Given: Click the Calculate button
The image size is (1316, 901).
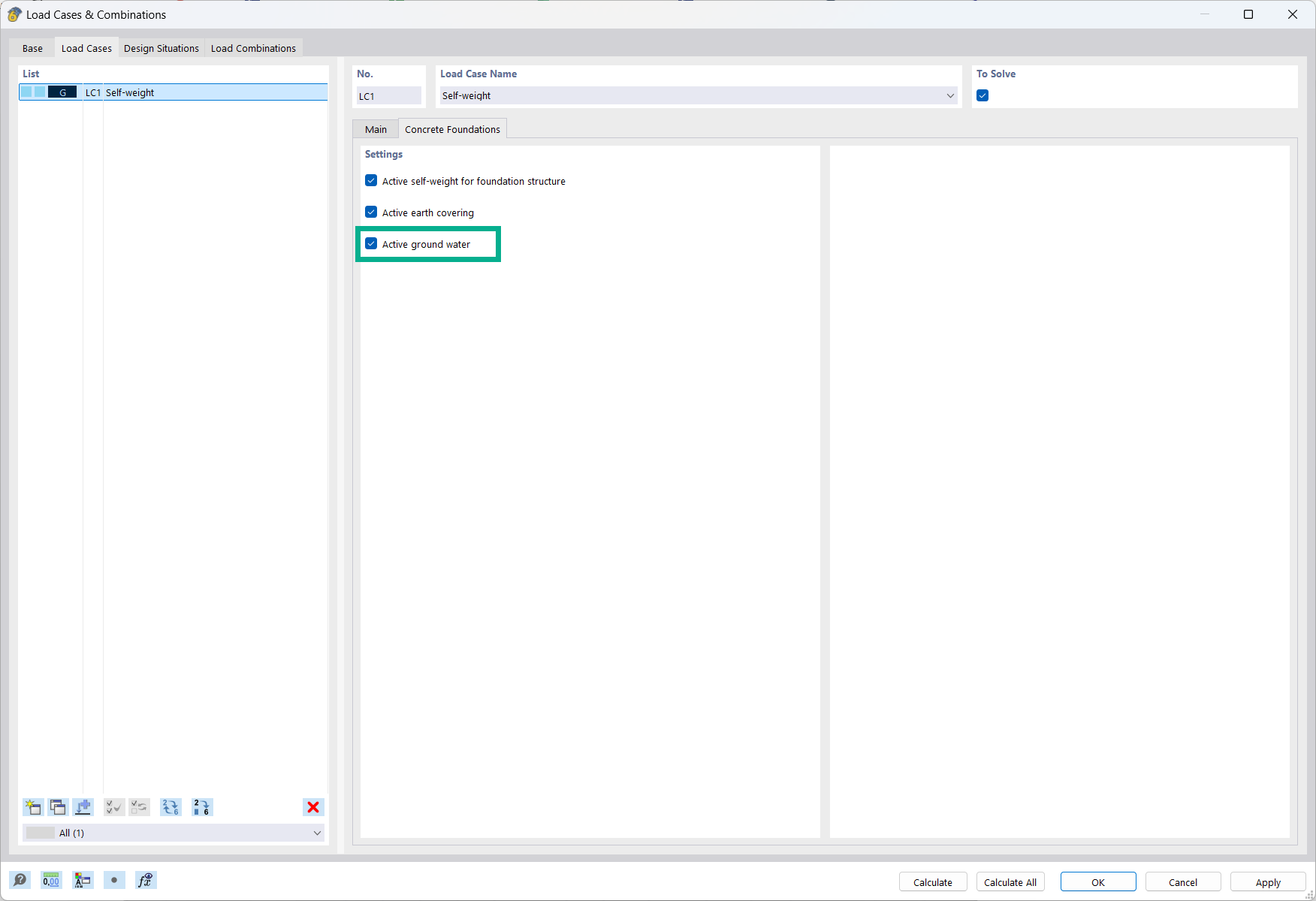Looking at the screenshot, I should point(933,882).
